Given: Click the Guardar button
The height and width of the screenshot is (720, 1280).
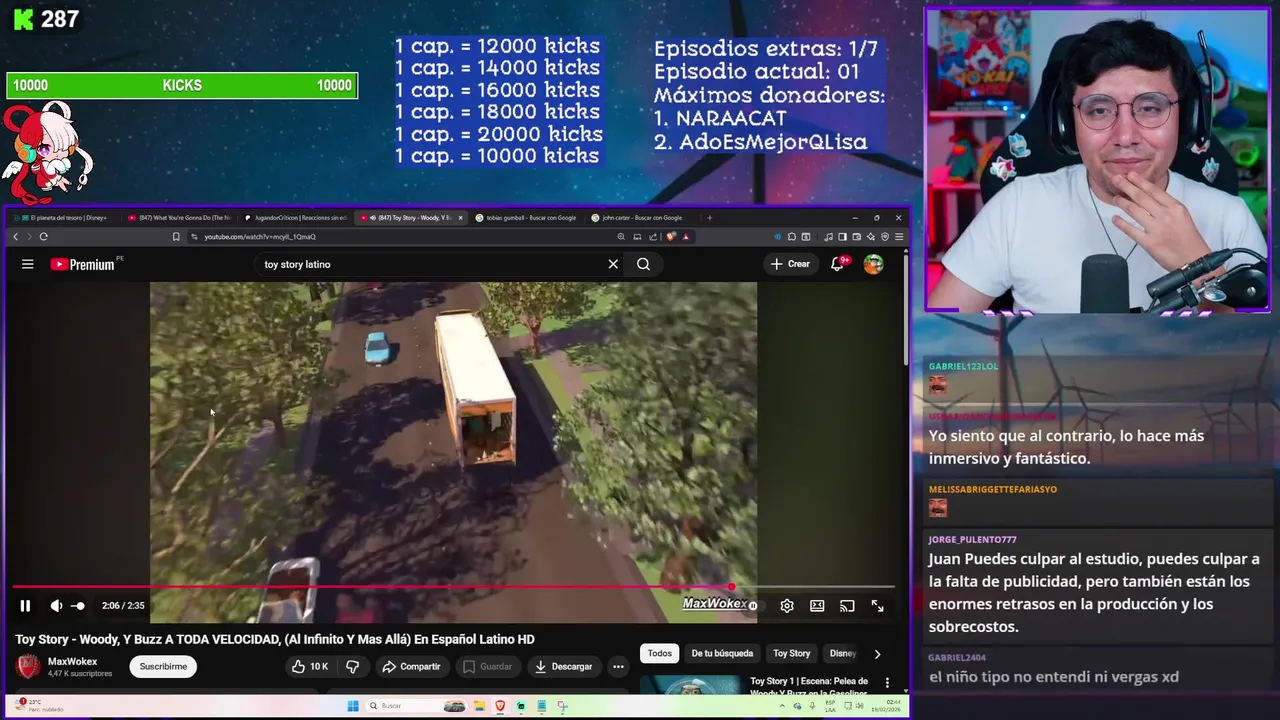Looking at the screenshot, I should pyautogui.click(x=487, y=667).
